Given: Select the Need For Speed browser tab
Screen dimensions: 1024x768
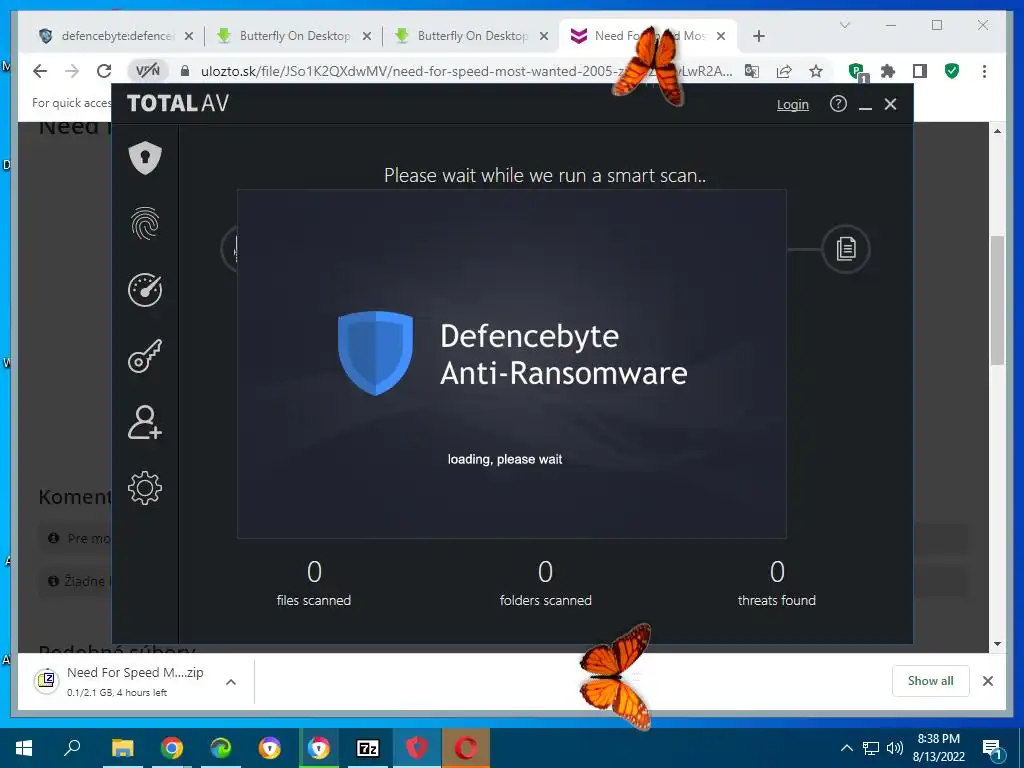Looking at the screenshot, I should [x=640, y=36].
